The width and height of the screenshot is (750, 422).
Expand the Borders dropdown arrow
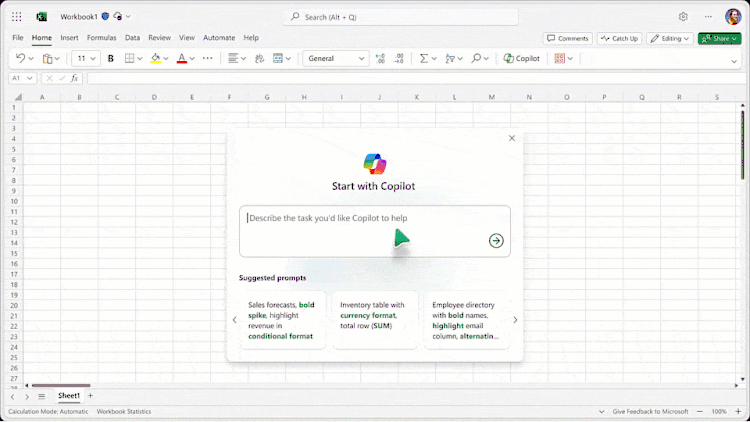tap(140, 58)
